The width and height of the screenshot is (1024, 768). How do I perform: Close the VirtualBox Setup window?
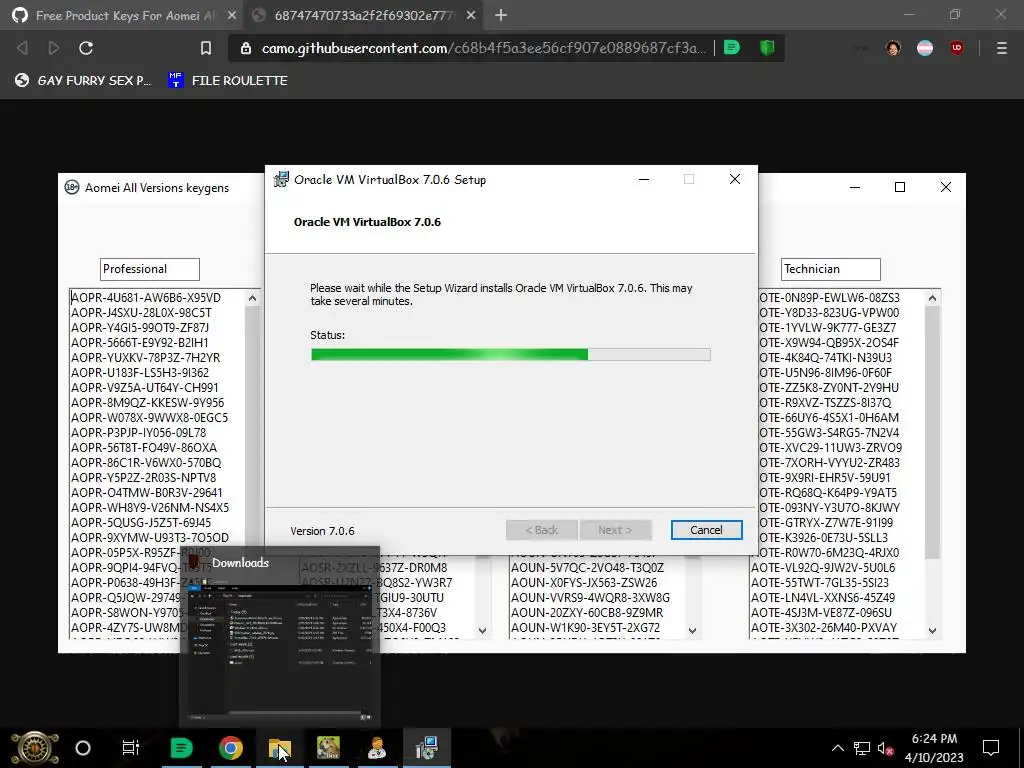(735, 179)
